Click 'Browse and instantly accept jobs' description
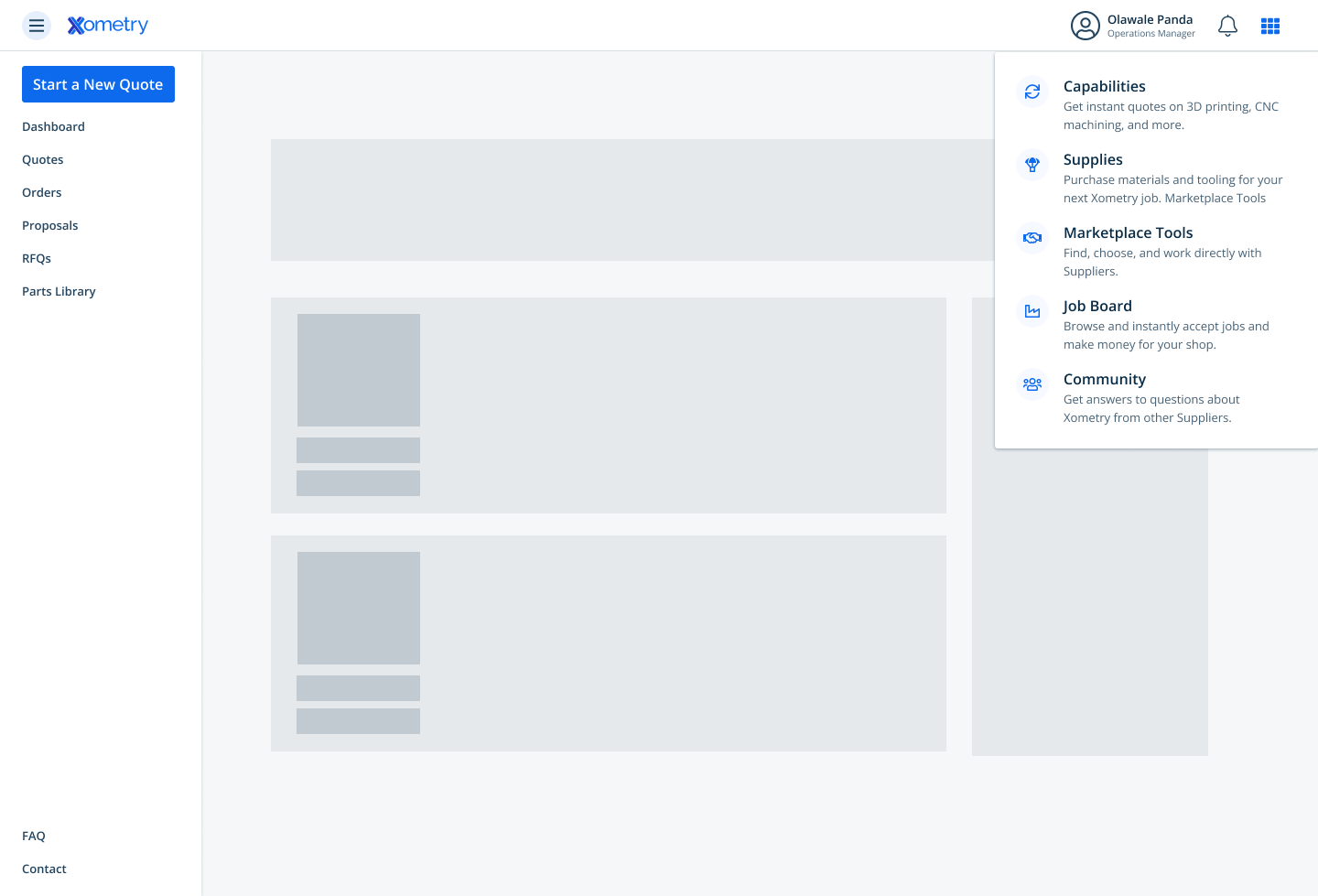Viewport: 1318px width, 896px height. point(1166,335)
